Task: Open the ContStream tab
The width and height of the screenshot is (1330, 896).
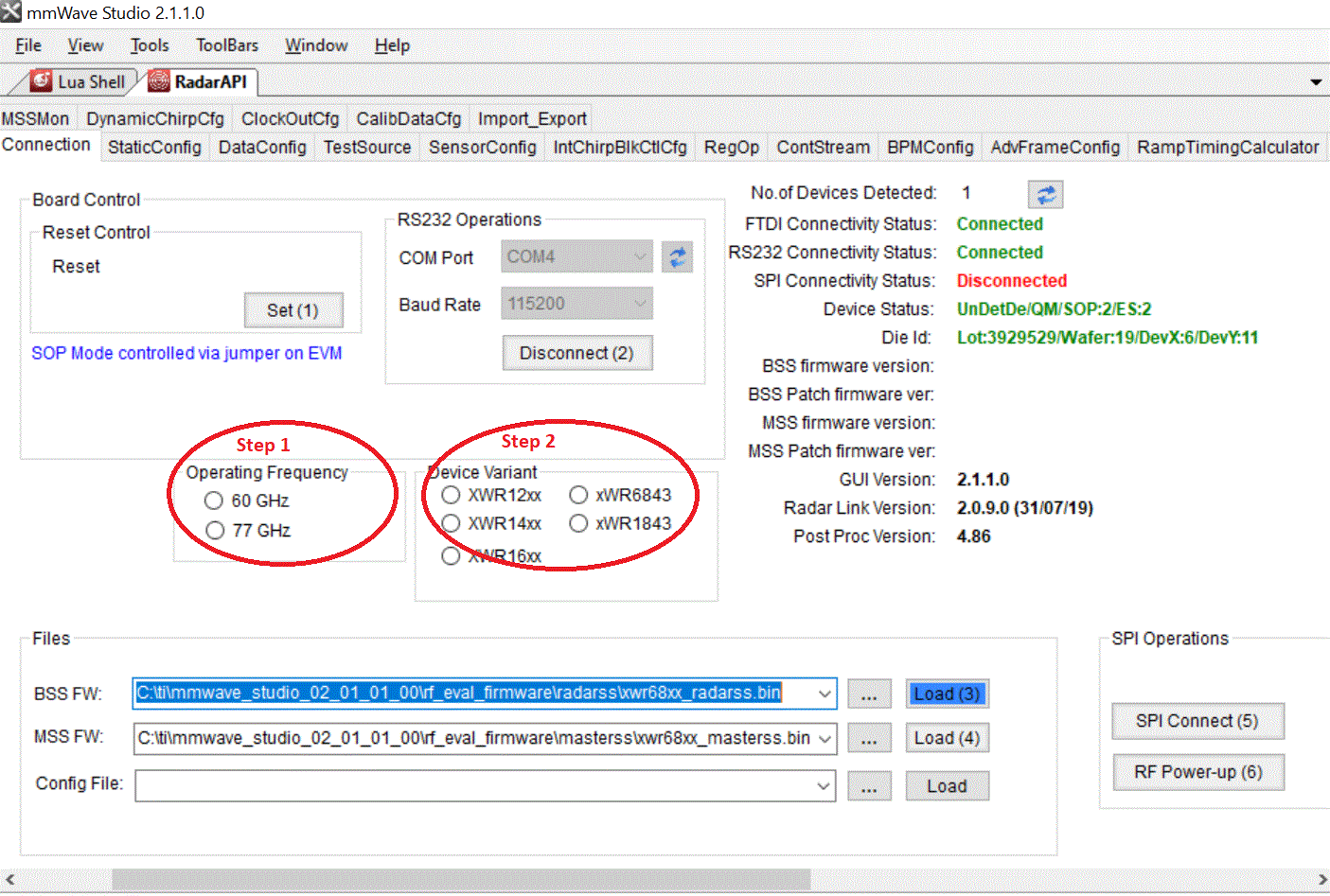Action: coord(824,148)
